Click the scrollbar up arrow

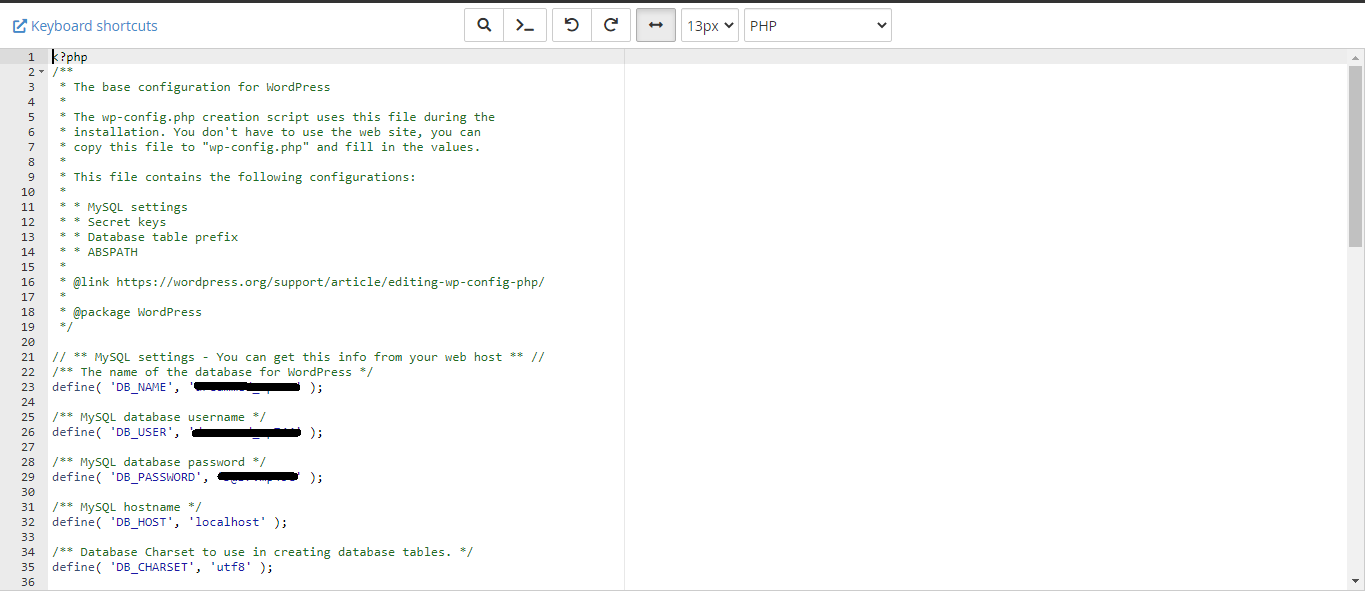[x=1355, y=57]
